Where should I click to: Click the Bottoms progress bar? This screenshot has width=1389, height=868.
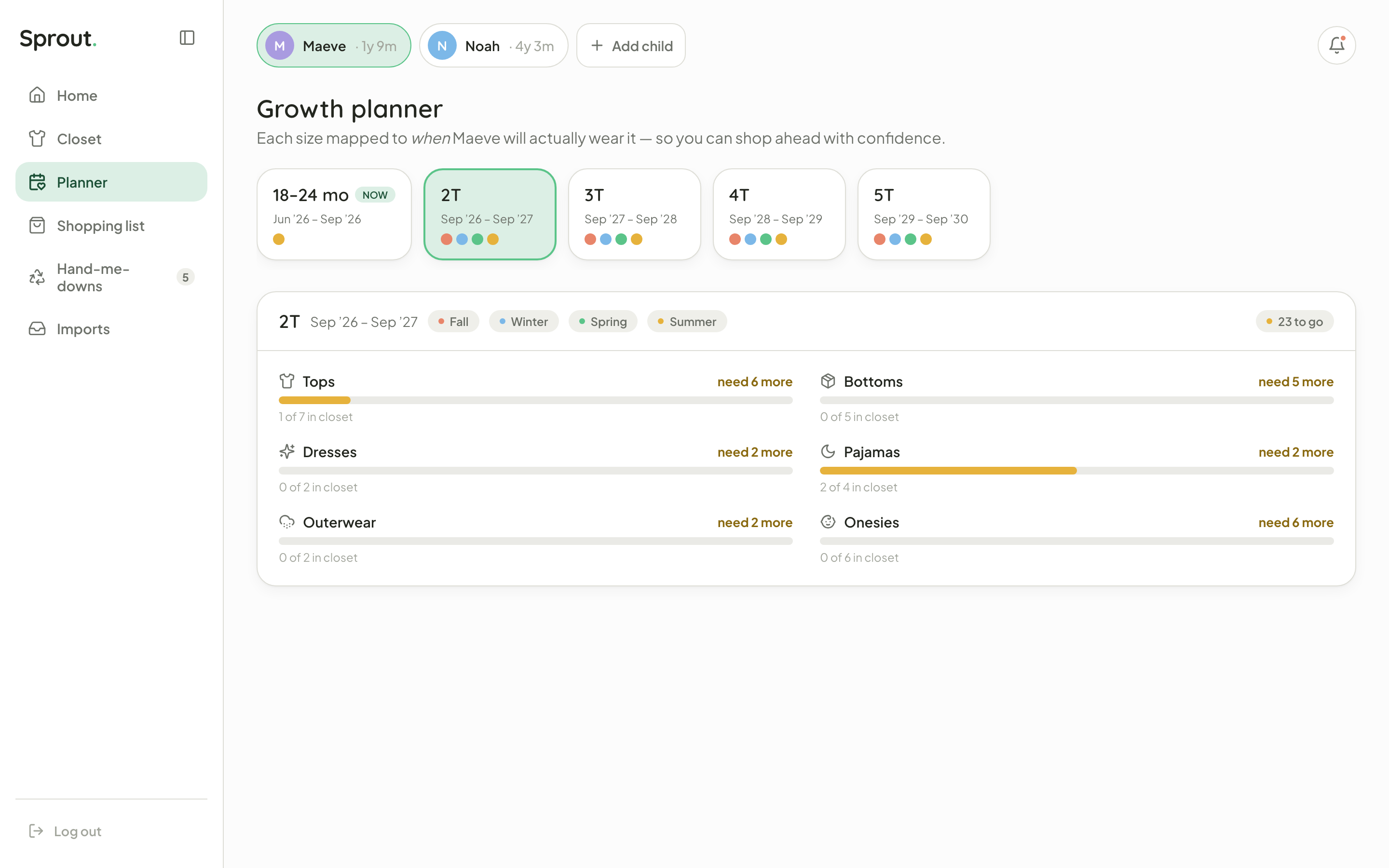1076,400
